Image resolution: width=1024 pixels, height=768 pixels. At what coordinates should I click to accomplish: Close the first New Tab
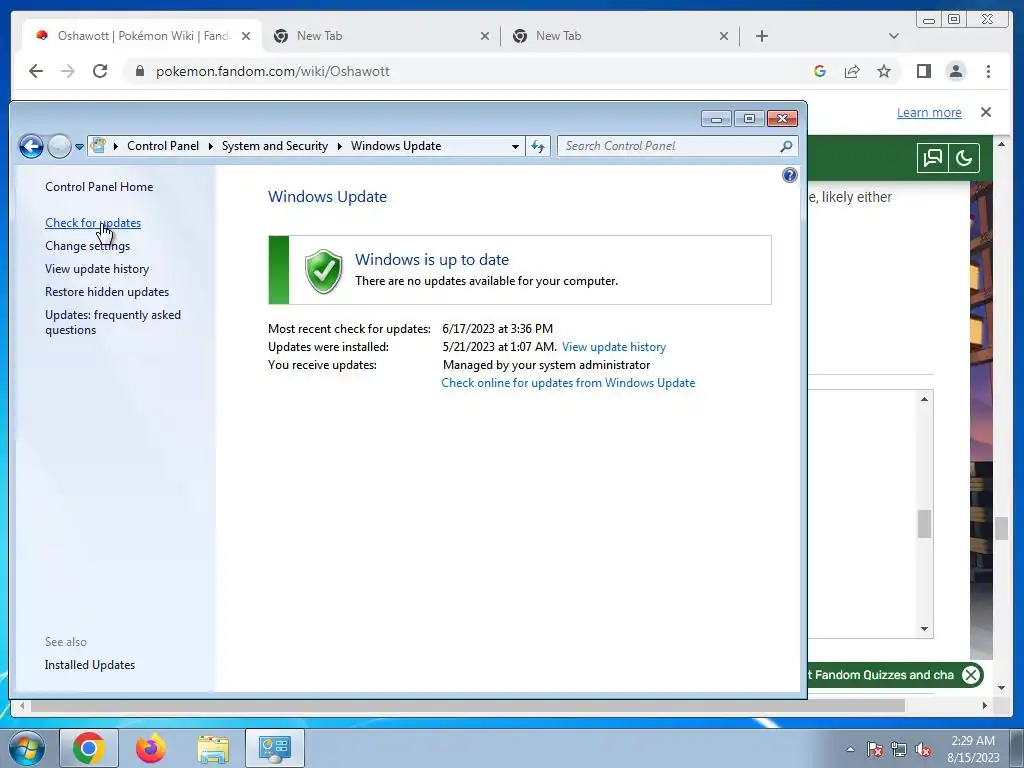coord(485,36)
